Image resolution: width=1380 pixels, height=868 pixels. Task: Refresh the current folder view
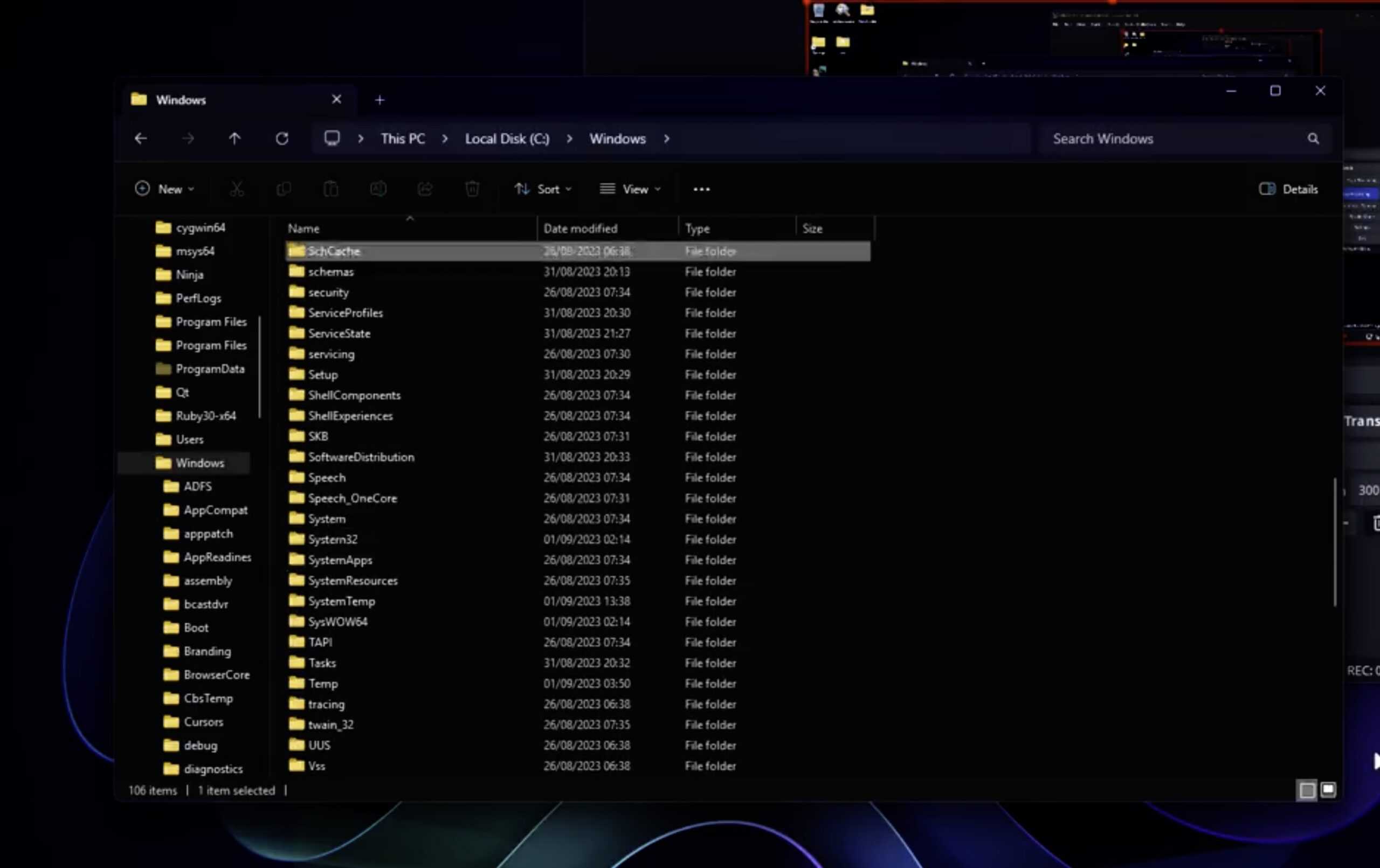[282, 138]
